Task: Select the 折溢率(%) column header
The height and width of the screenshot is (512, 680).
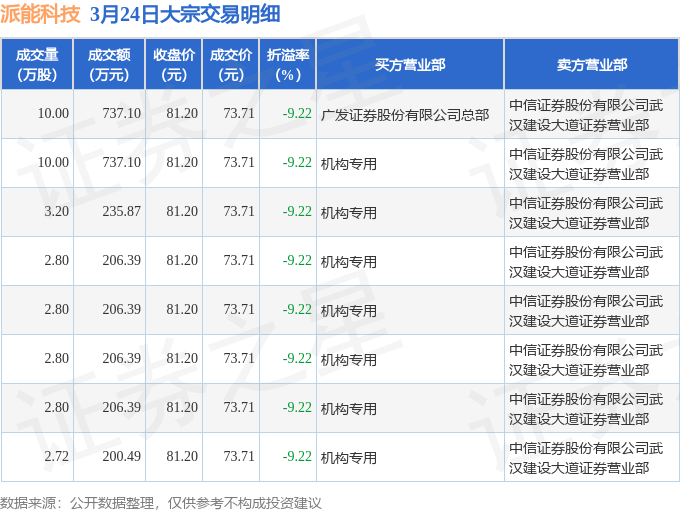Action: coord(288,65)
